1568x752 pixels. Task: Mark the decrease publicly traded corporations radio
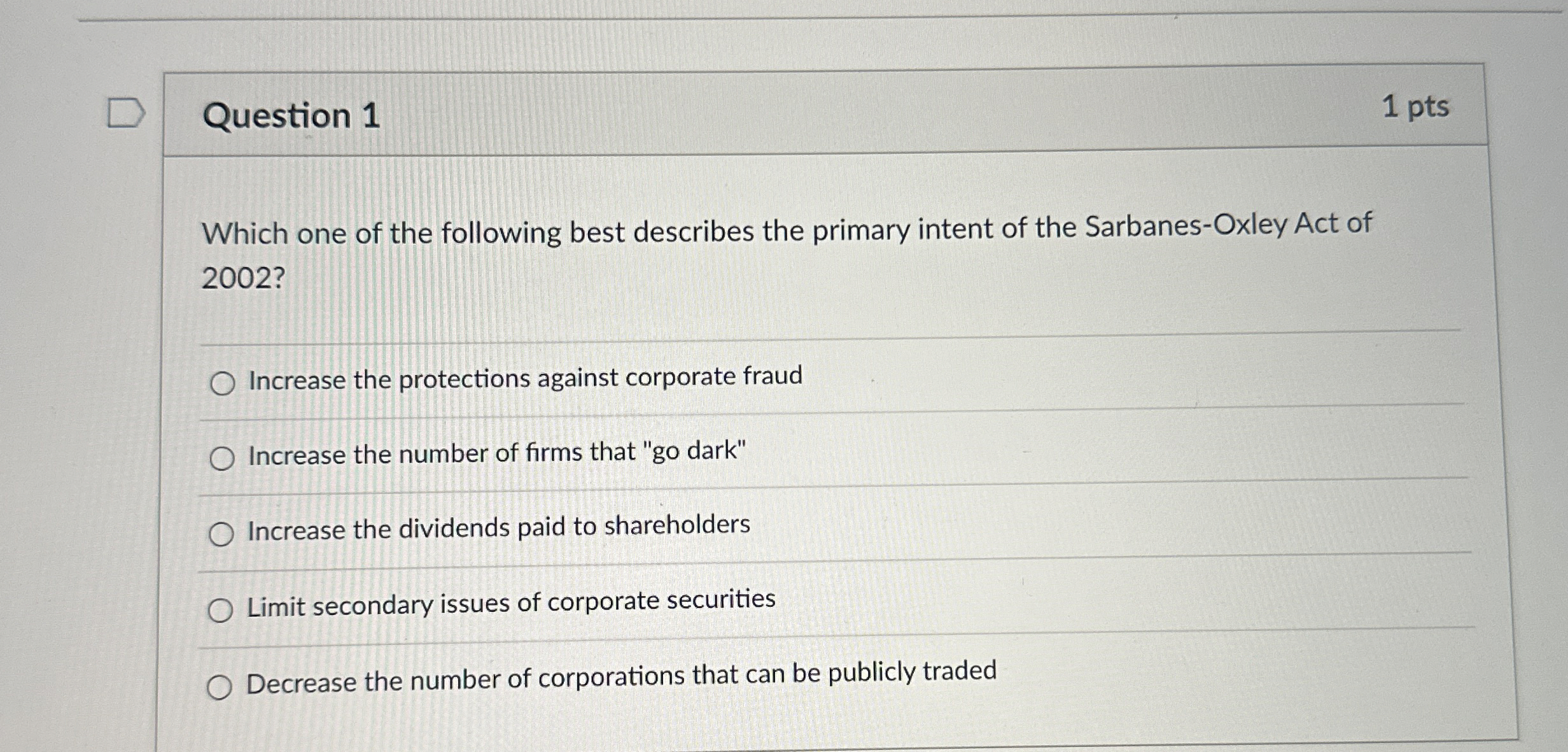click(x=220, y=686)
